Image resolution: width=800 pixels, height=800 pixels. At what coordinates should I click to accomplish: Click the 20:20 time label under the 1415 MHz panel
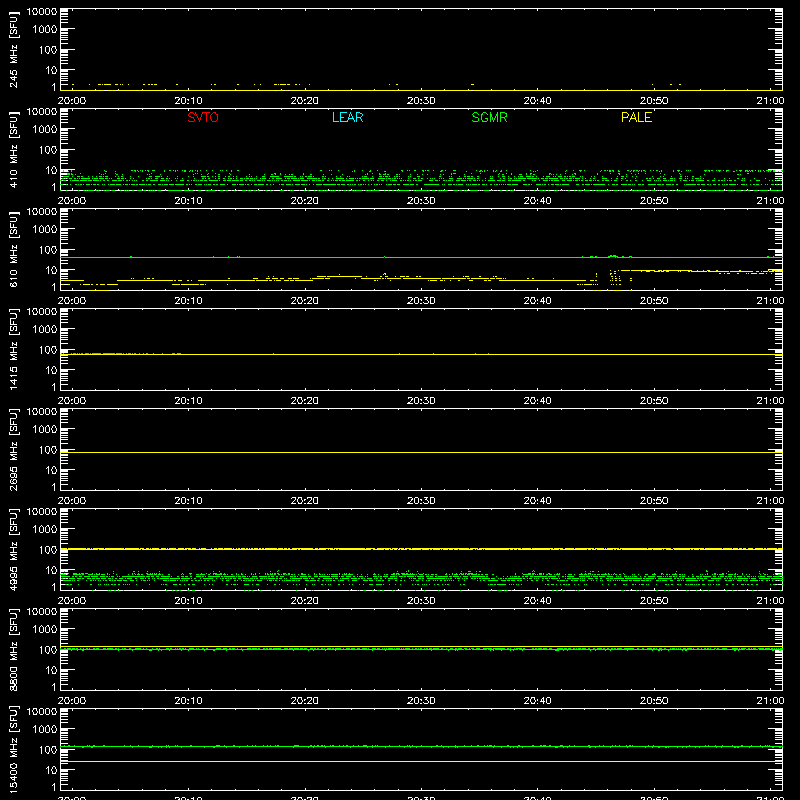[305, 401]
